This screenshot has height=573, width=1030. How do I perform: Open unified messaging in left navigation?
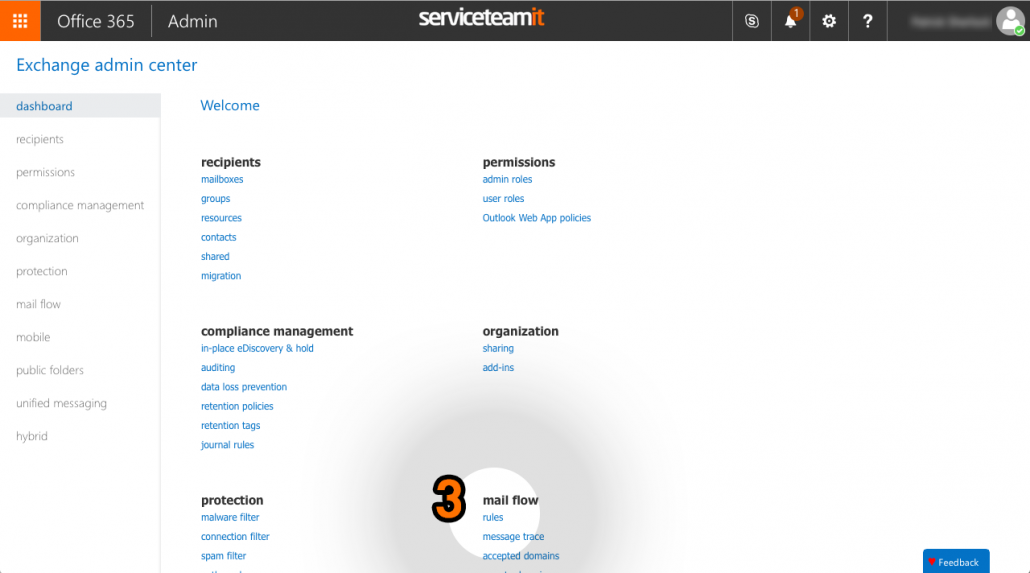tap(61, 403)
